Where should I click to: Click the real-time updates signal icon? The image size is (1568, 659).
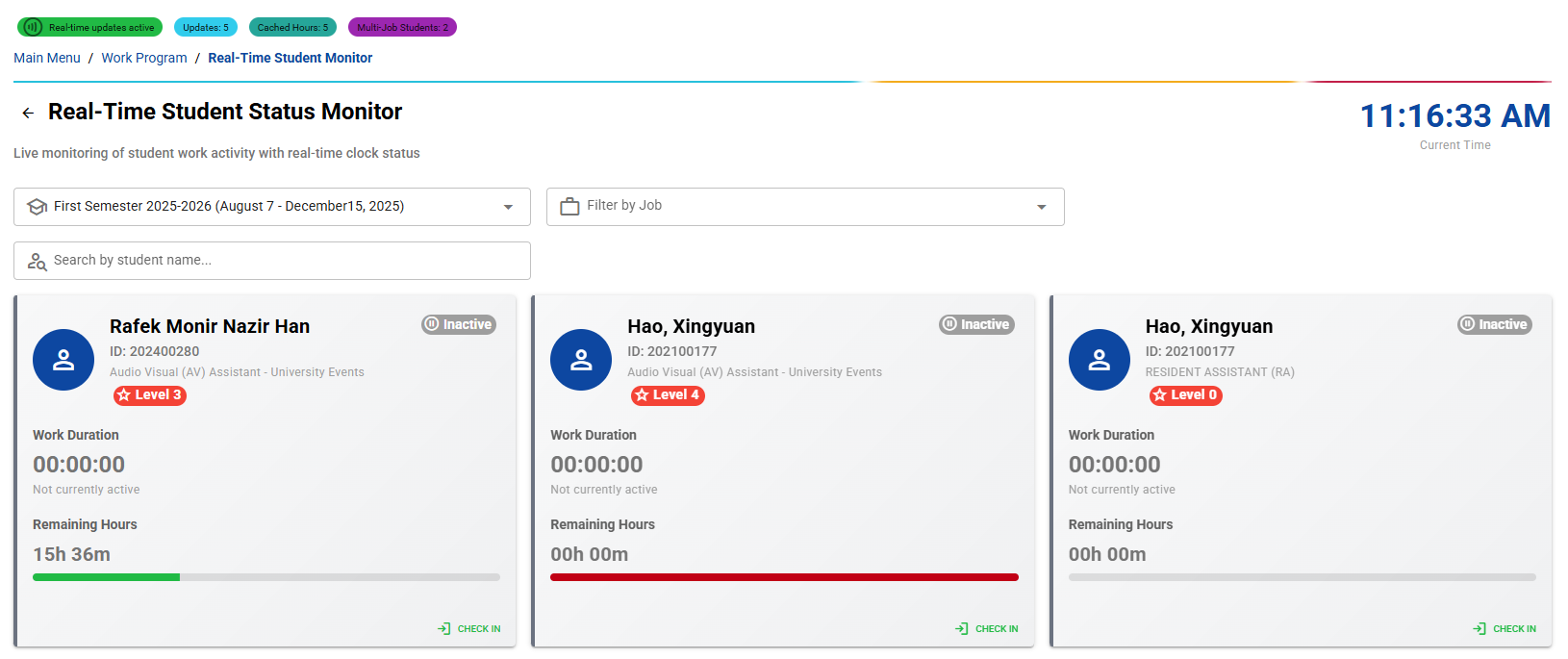tap(33, 27)
